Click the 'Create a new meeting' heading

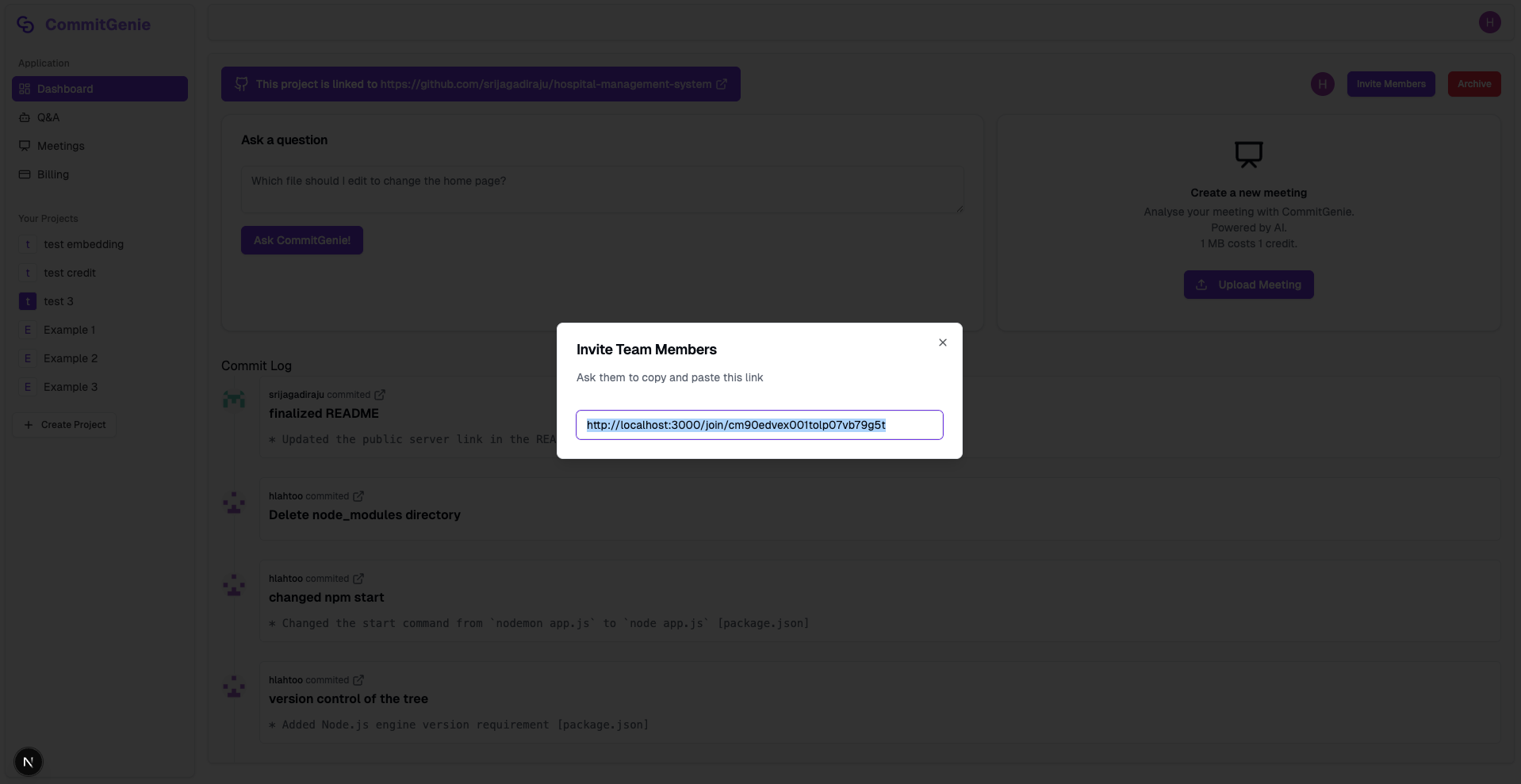point(1248,193)
